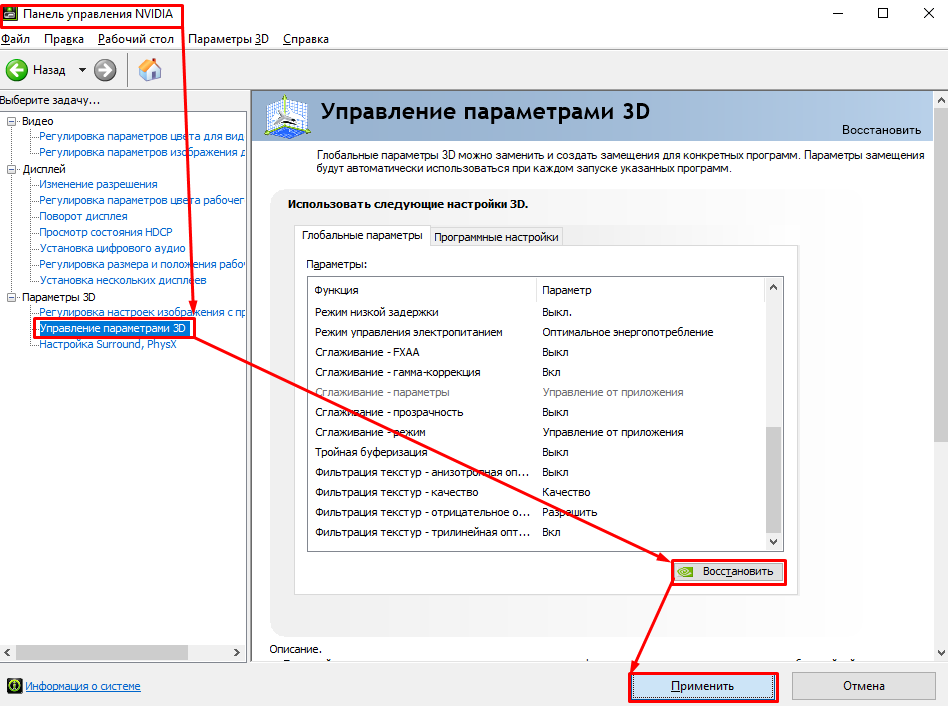
Task: Select Фильтрация текстур - анизотропная оптимизация row
Action: [x=536, y=472]
